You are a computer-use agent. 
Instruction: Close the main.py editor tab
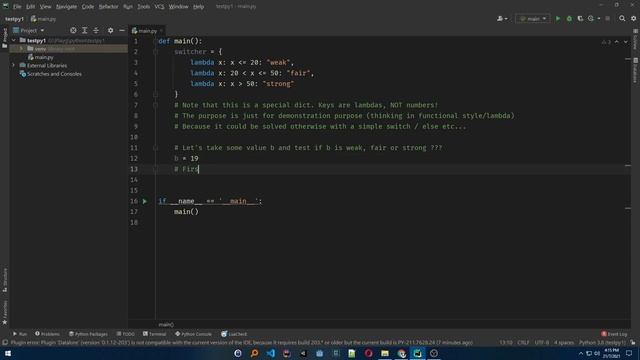point(162,31)
